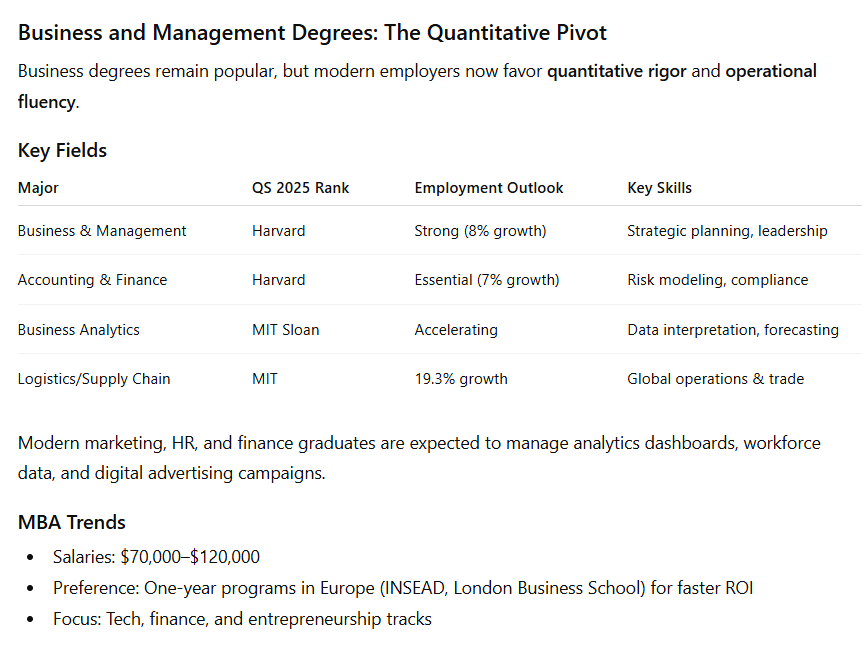Click the Data interpretation, forecasting cell
Viewport: 864px width, 660px height.
(732, 329)
